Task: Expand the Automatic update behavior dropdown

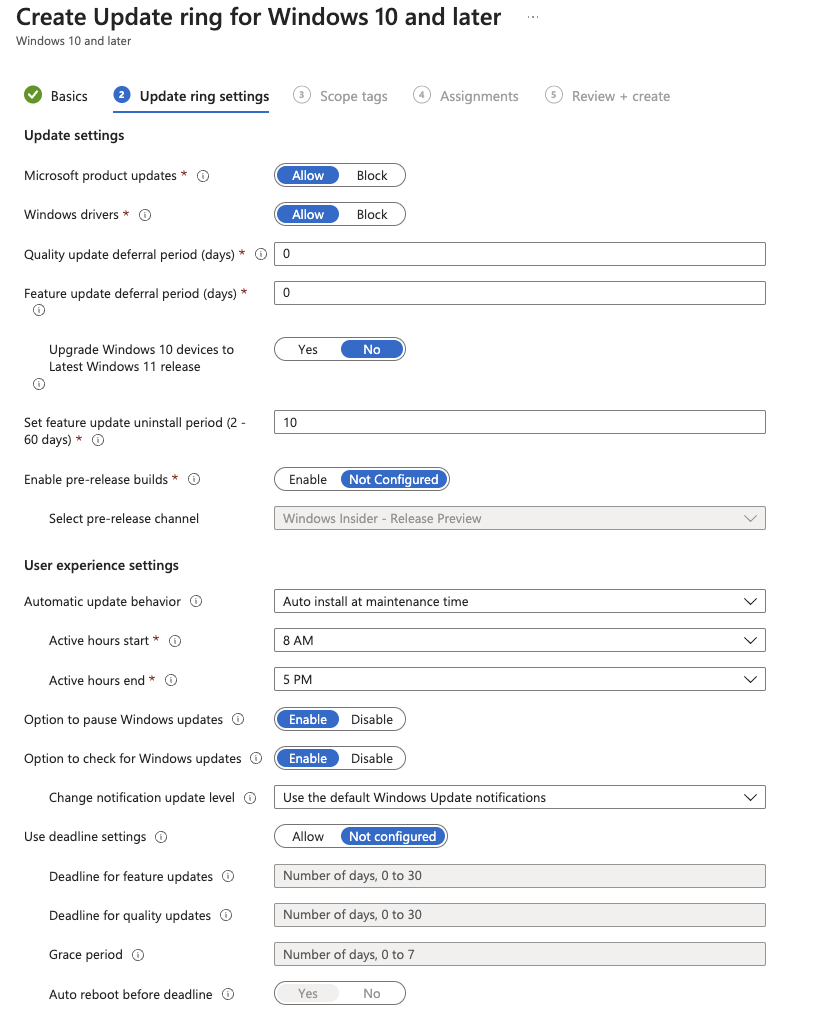Action: coord(519,602)
